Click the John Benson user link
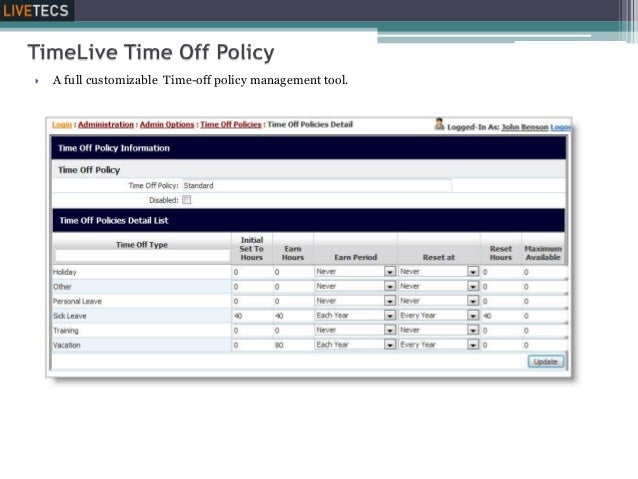 (x=525, y=127)
